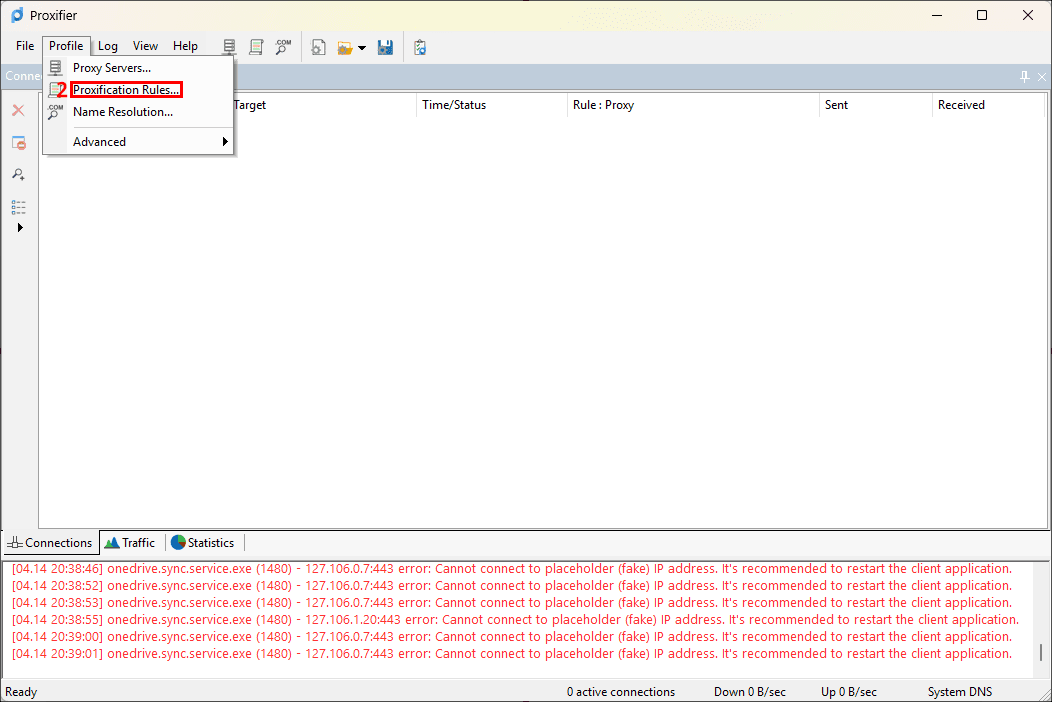Select the log entry at 20:38:53
1052x702 pixels.
[512, 603]
